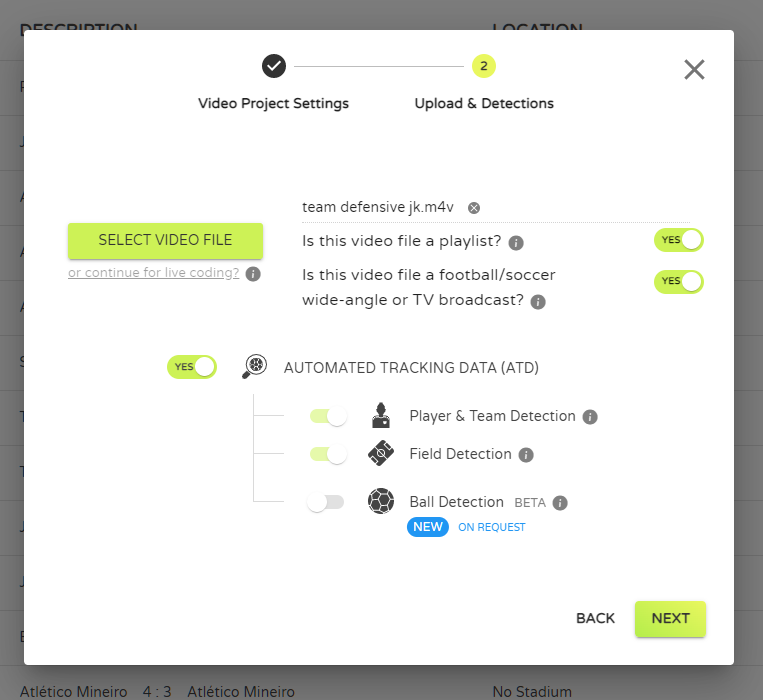This screenshot has width=763, height=700.
Task: Click the continue for live coding link
Action: pos(154,273)
